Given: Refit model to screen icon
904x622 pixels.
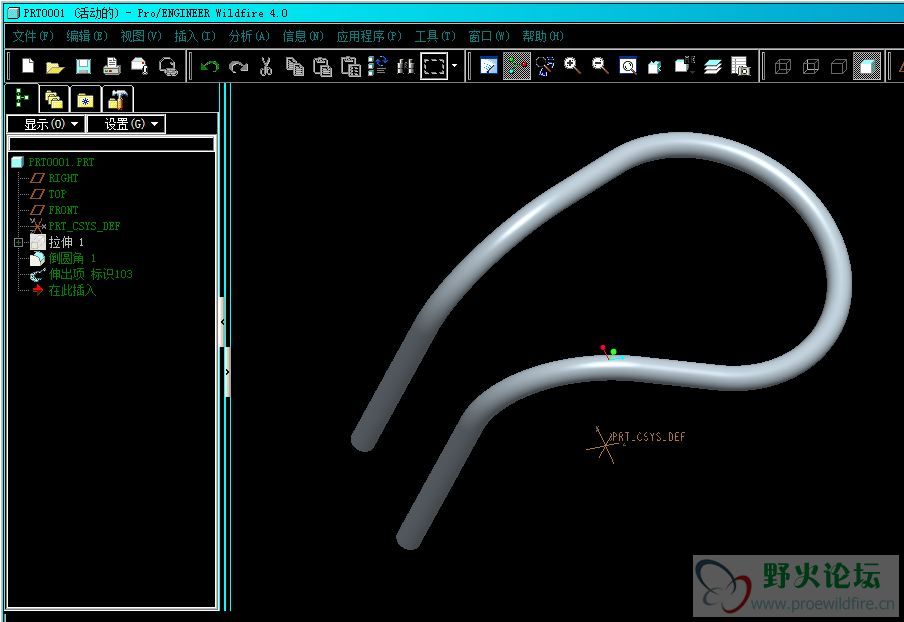Looking at the screenshot, I should point(628,66).
